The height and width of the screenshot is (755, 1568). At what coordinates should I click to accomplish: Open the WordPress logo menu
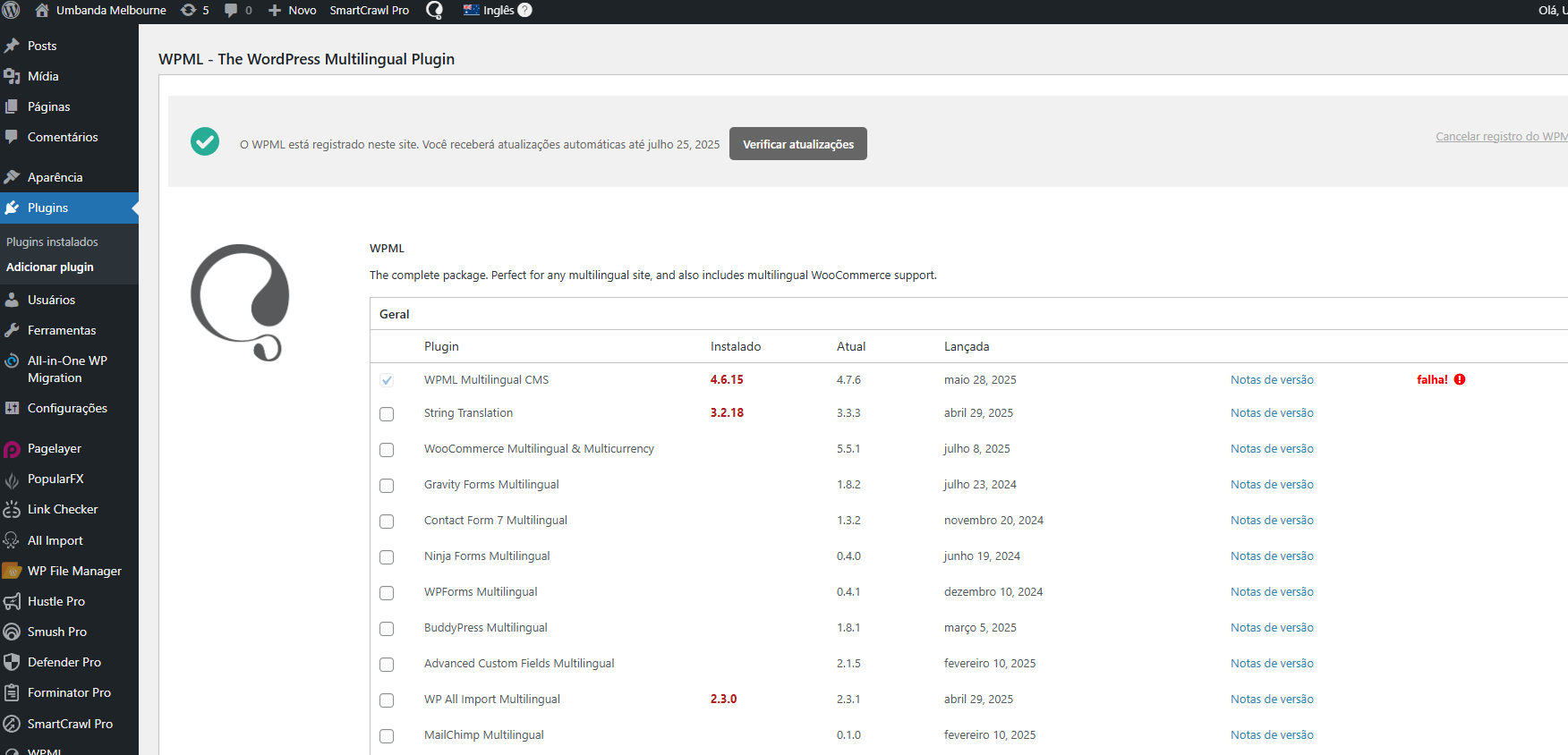click(x=12, y=11)
